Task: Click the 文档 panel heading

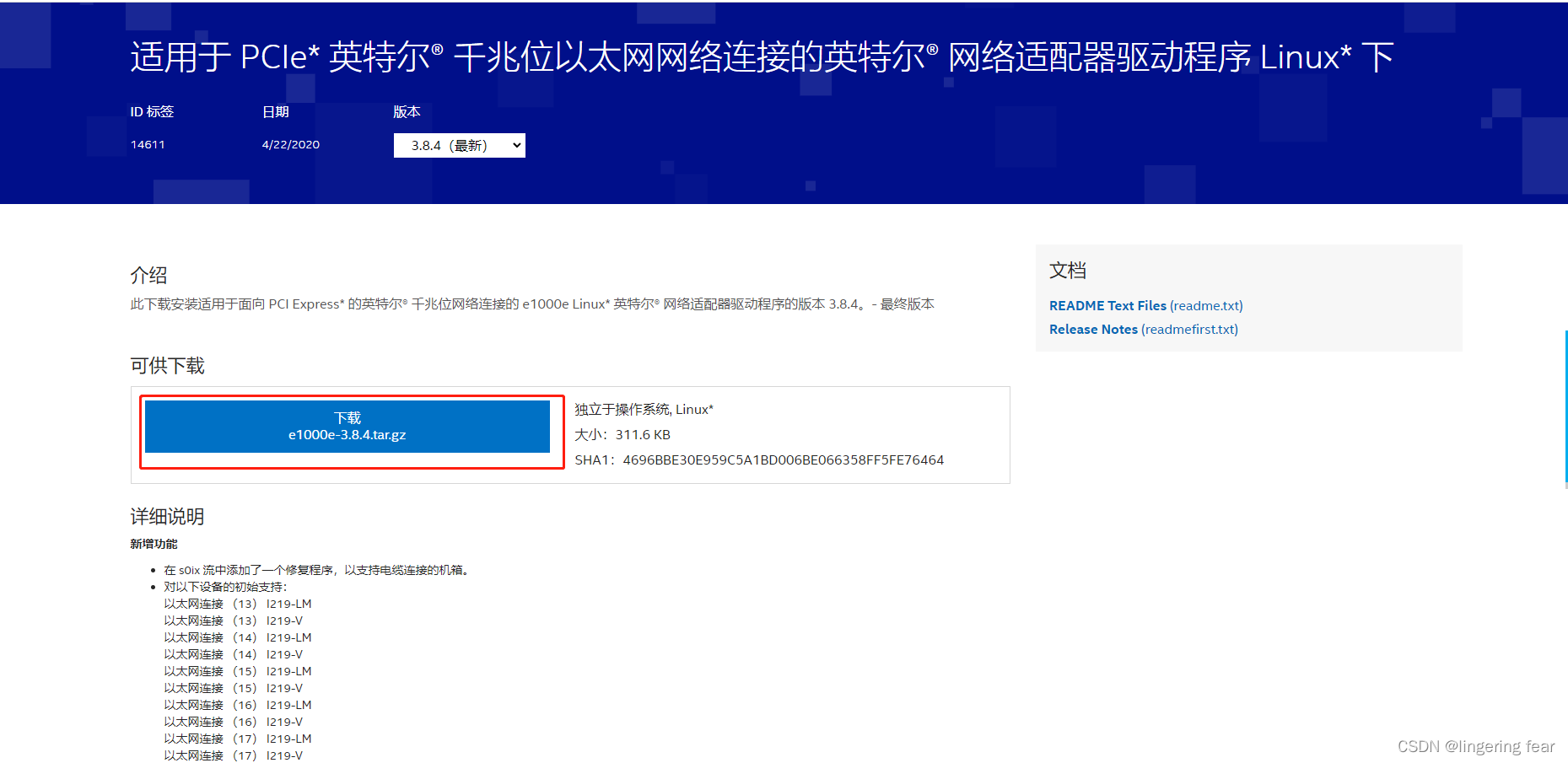Action: [x=1067, y=270]
